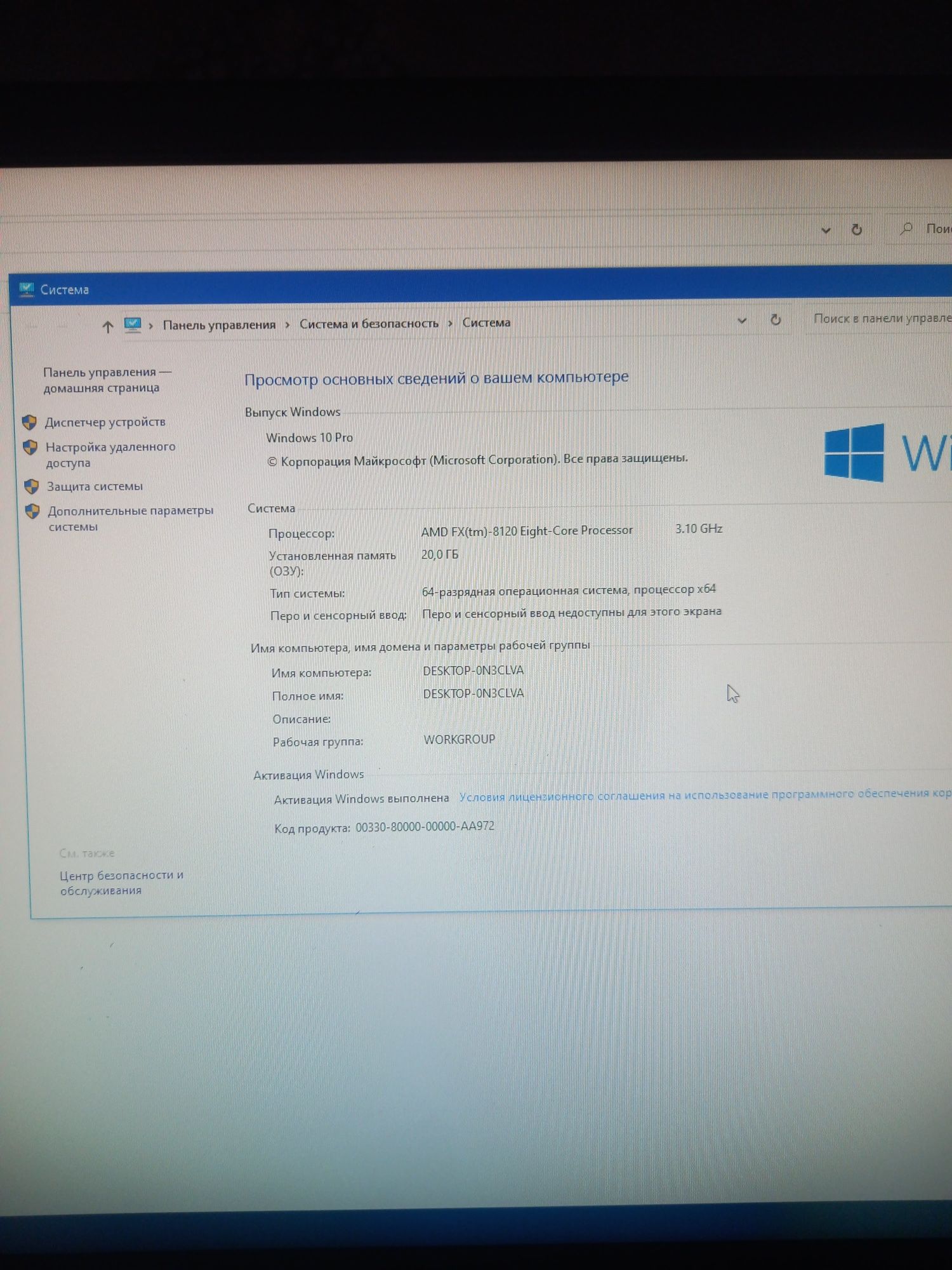Click AMD FX(tm)-8120 Eight-Core Processor text

527,531
